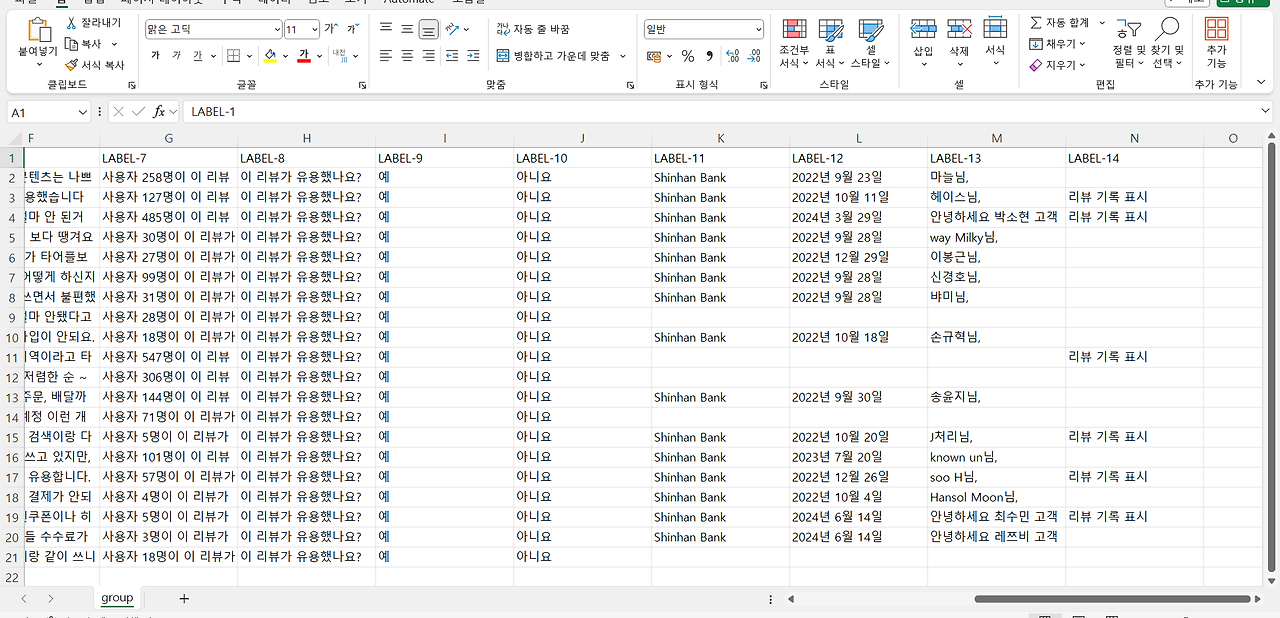Select column K header
This screenshot has width=1280, height=618.
click(x=720, y=138)
